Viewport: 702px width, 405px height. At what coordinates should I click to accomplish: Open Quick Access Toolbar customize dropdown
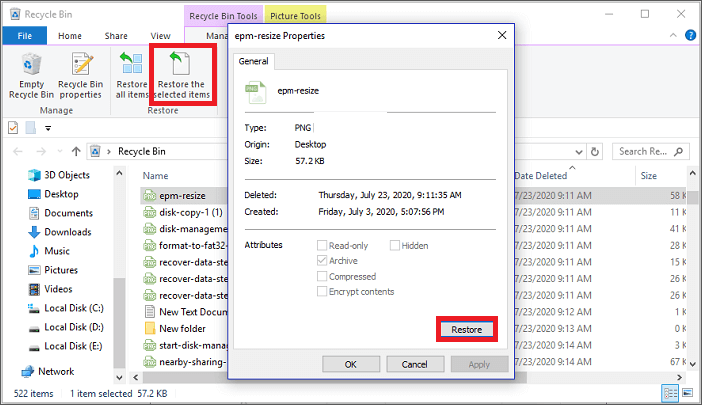(x=47, y=128)
